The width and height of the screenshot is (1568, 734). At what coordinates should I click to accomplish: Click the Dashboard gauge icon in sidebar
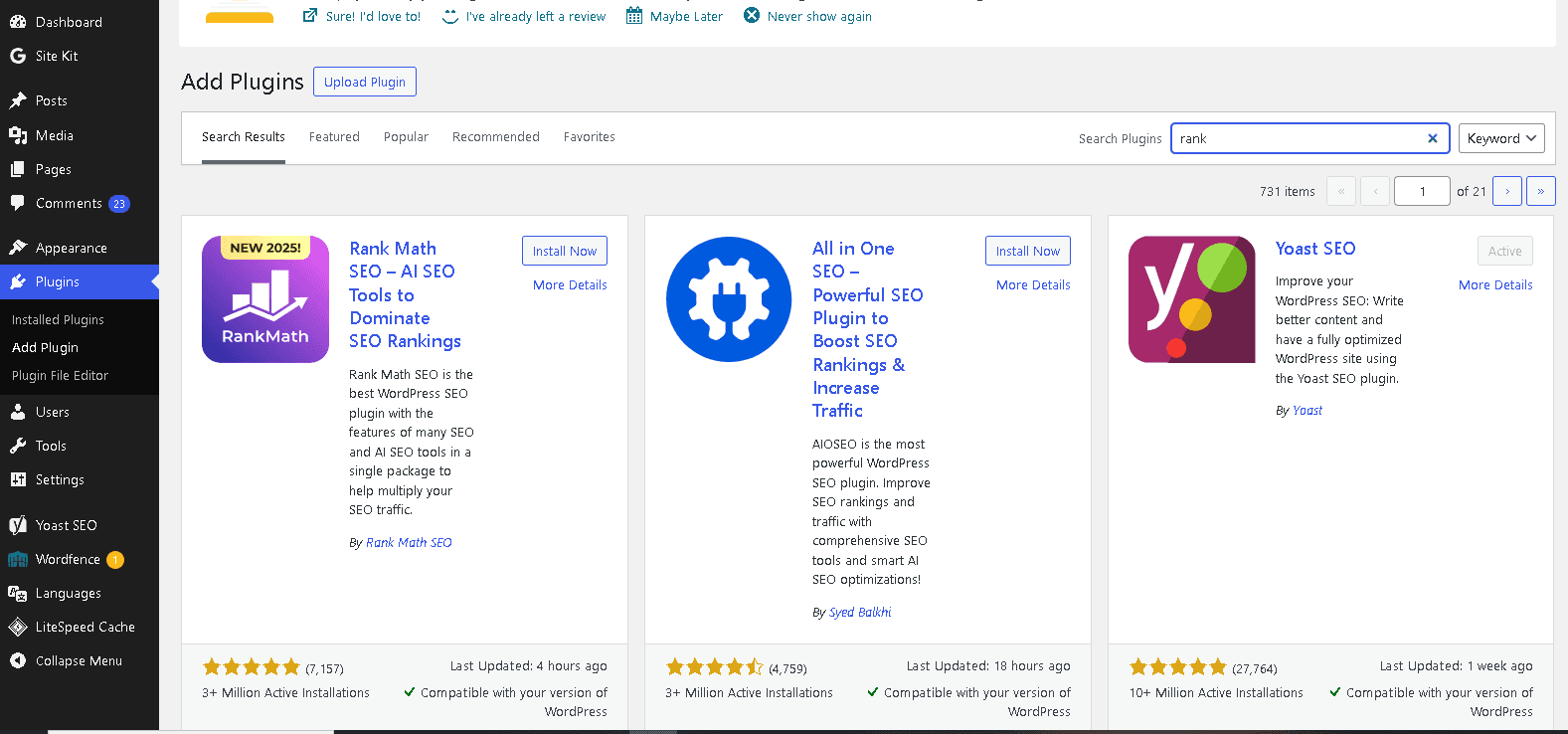click(18, 22)
